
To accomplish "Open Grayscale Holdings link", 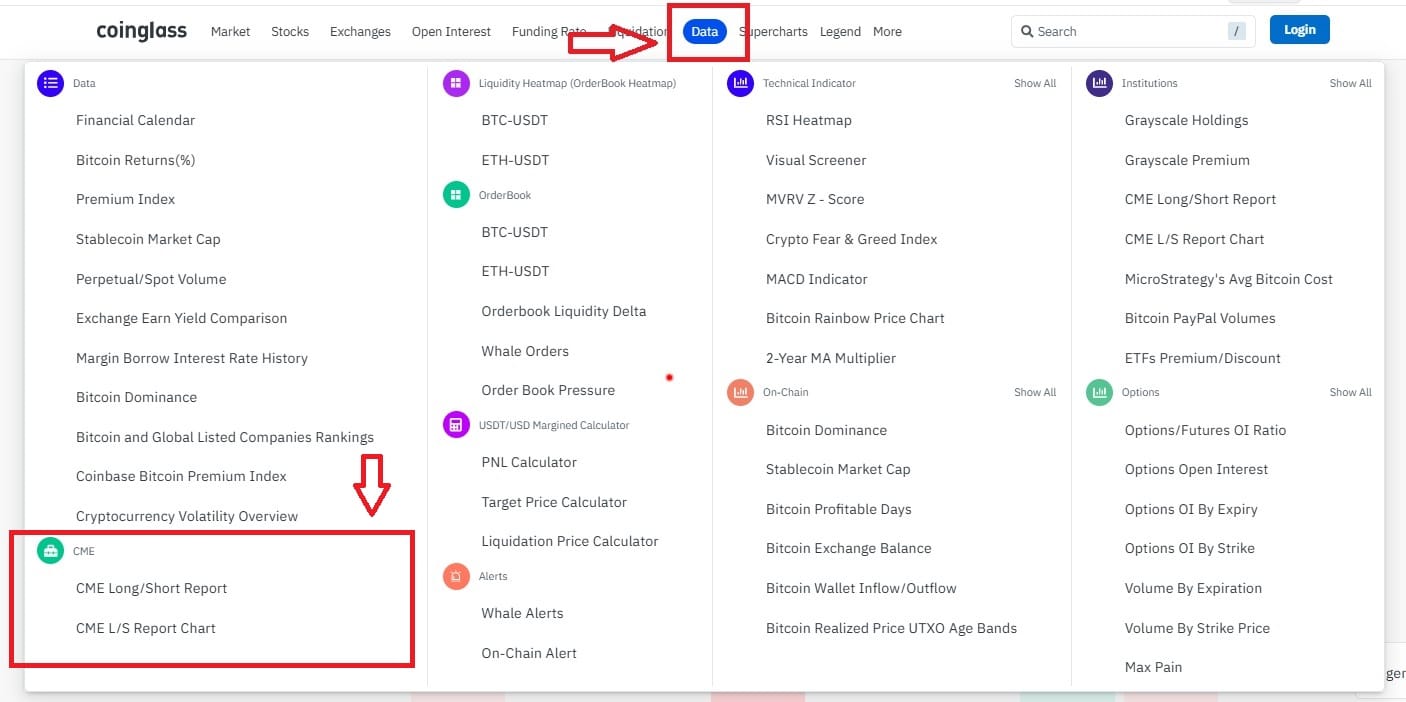I will (1186, 120).
